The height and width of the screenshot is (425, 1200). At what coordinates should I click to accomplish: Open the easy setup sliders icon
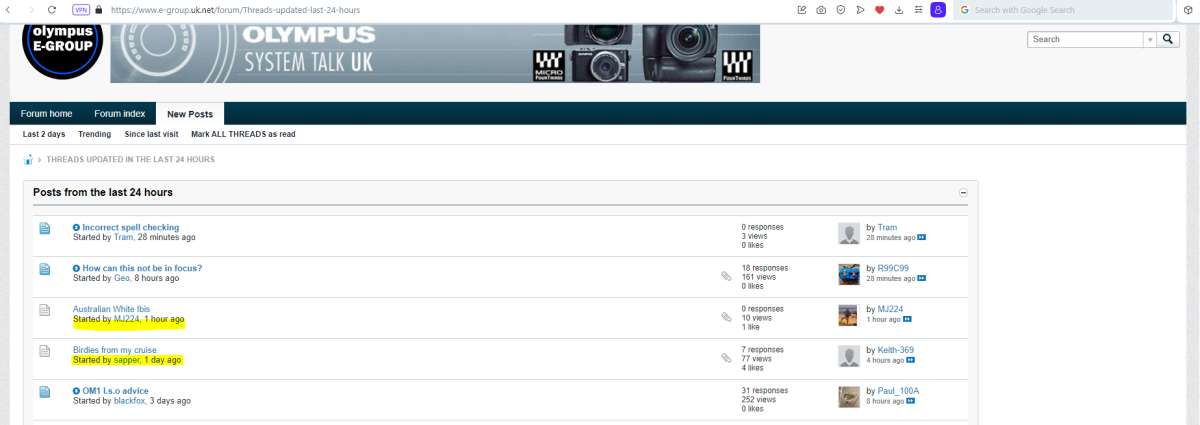(x=918, y=9)
